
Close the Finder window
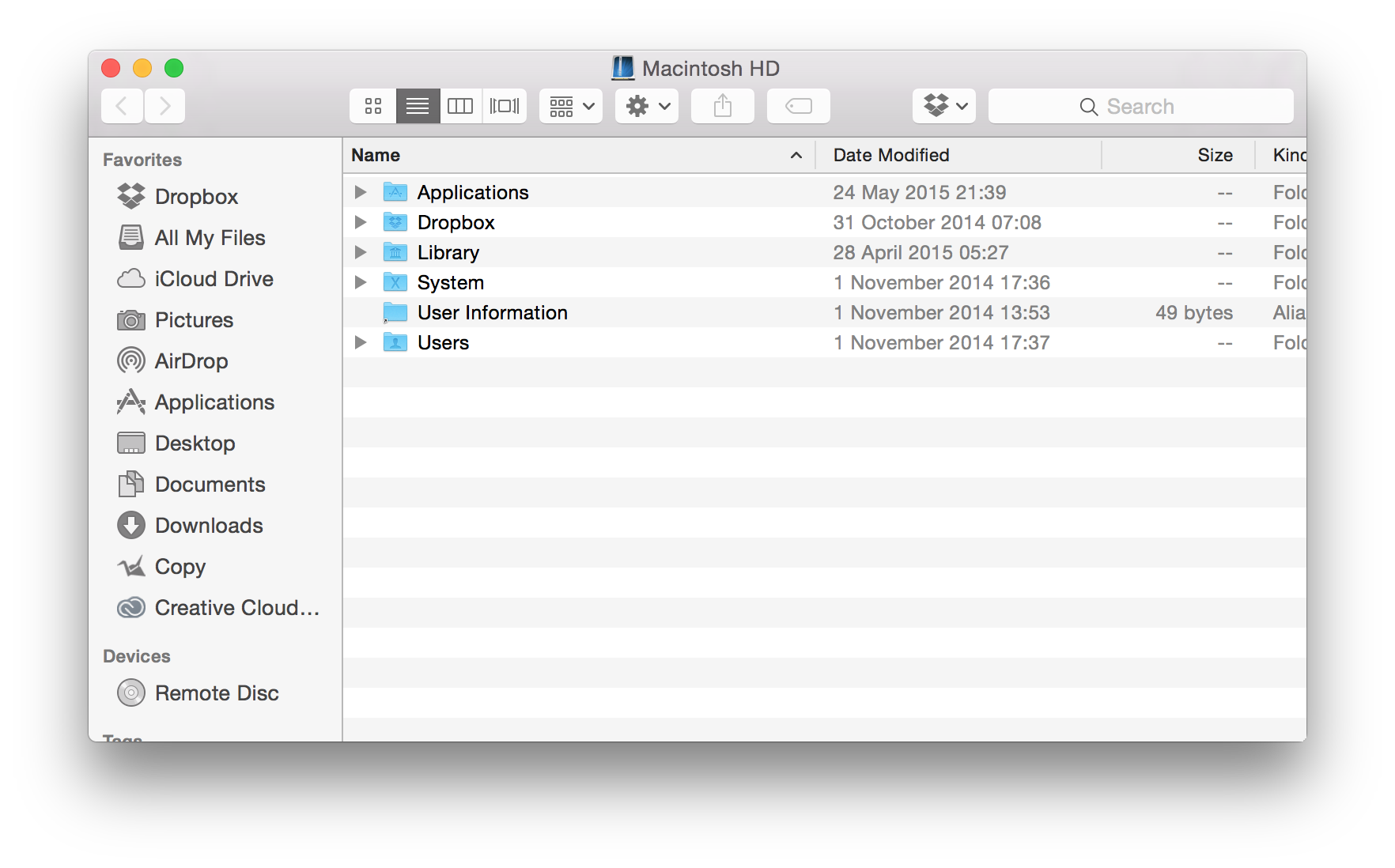click(x=111, y=68)
